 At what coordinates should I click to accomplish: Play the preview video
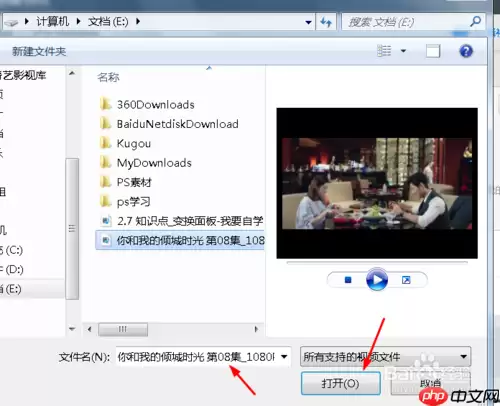point(377,280)
